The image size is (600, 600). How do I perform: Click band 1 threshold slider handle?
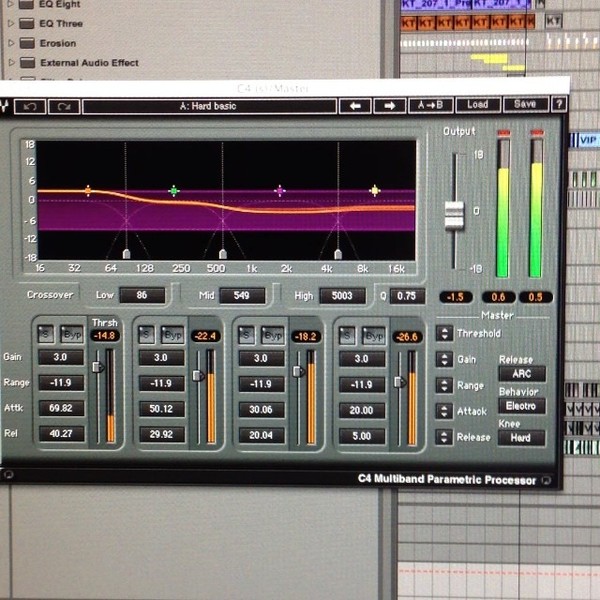tap(98, 367)
